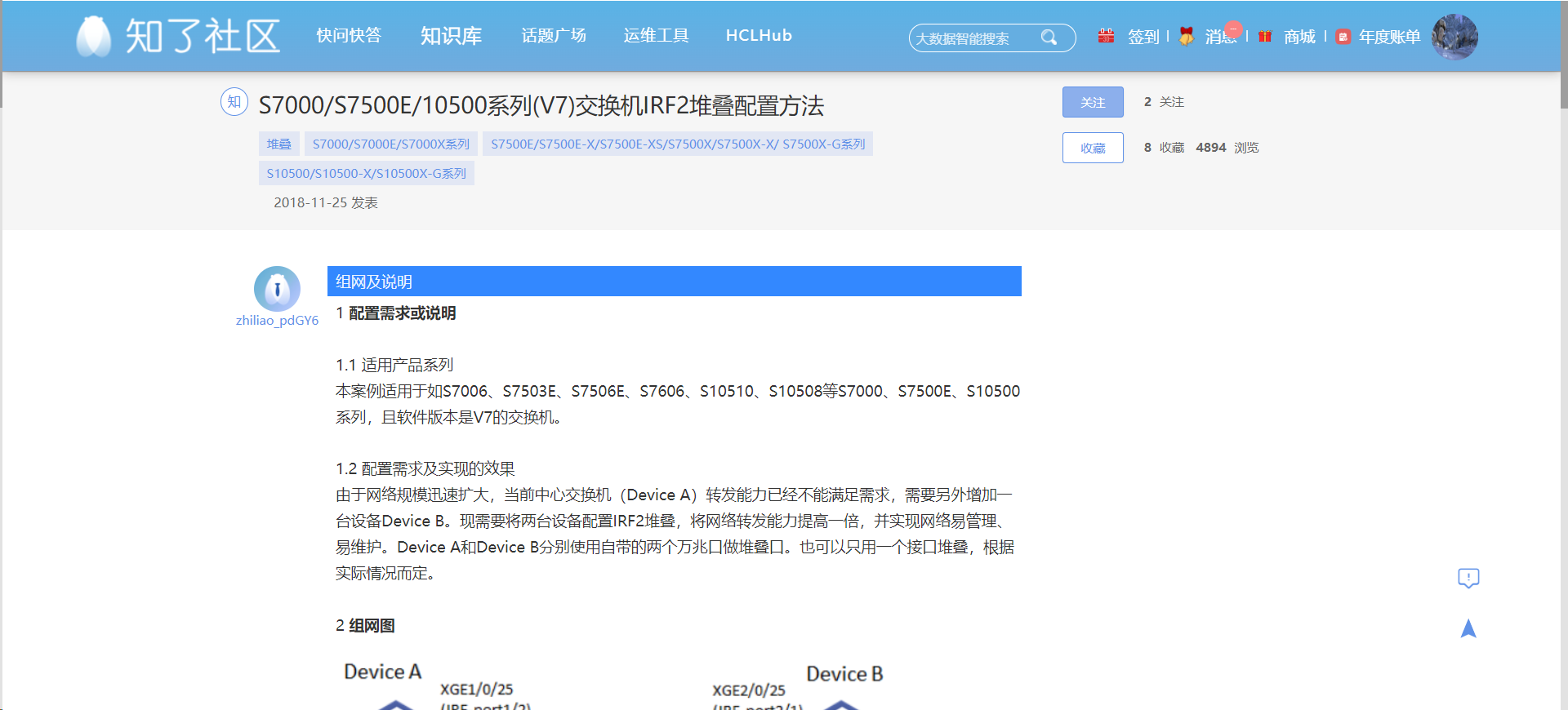1568x710 pixels.
Task: Open the 运维工具 menu
Action: [x=656, y=36]
